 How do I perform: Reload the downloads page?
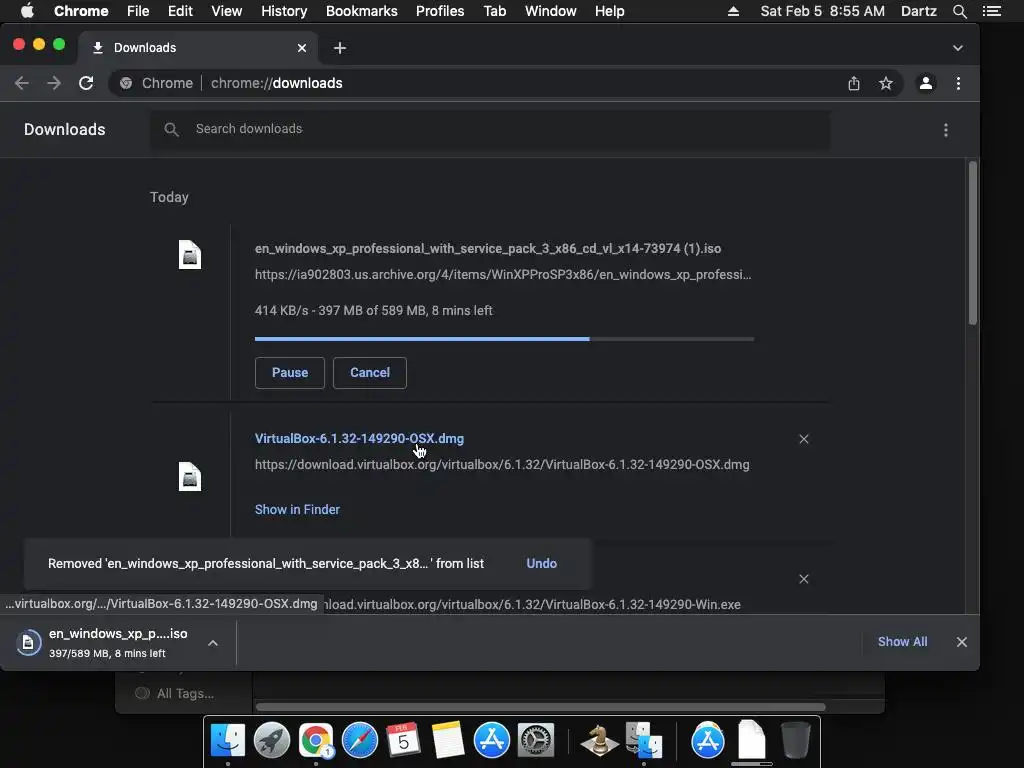point(86,83)
